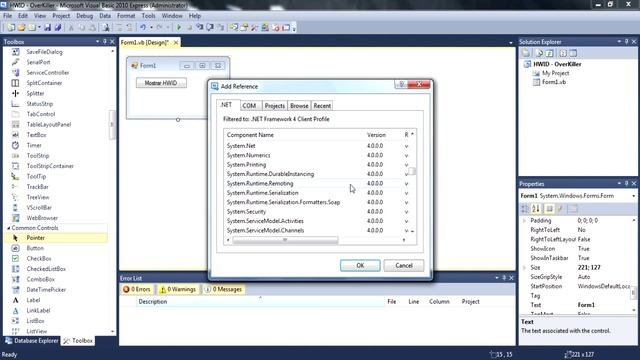Click the Save All toolbar icon

[58, 28]
